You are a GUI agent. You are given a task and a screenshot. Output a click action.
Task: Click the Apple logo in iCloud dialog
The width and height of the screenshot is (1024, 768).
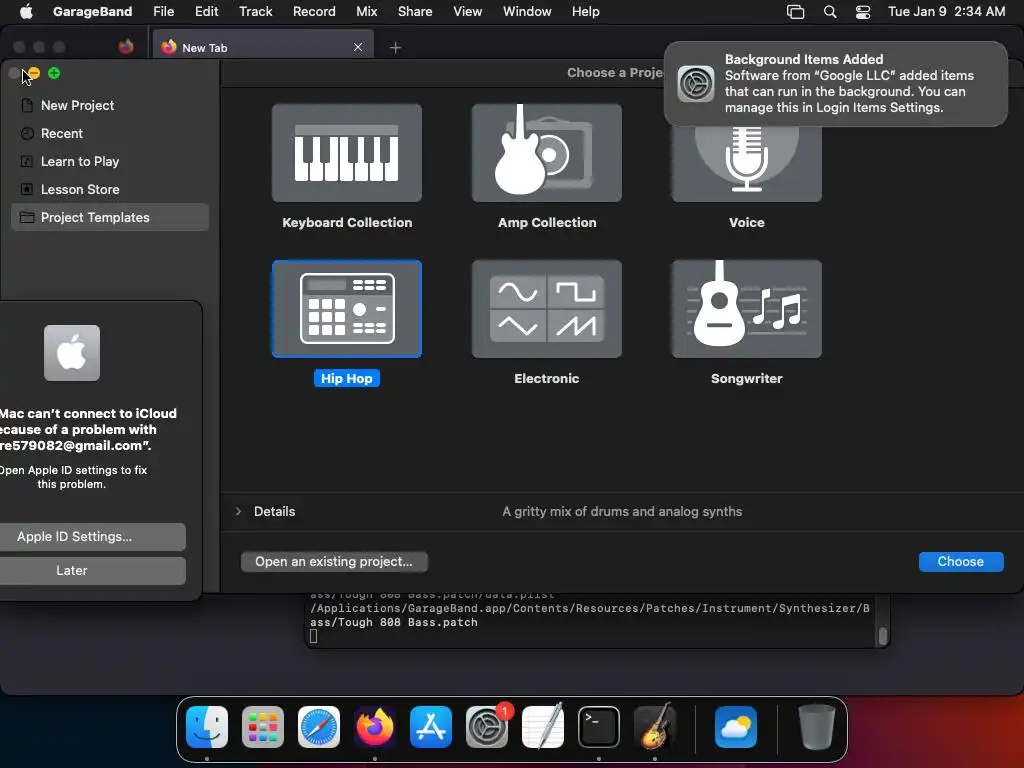tap(72, 353)
